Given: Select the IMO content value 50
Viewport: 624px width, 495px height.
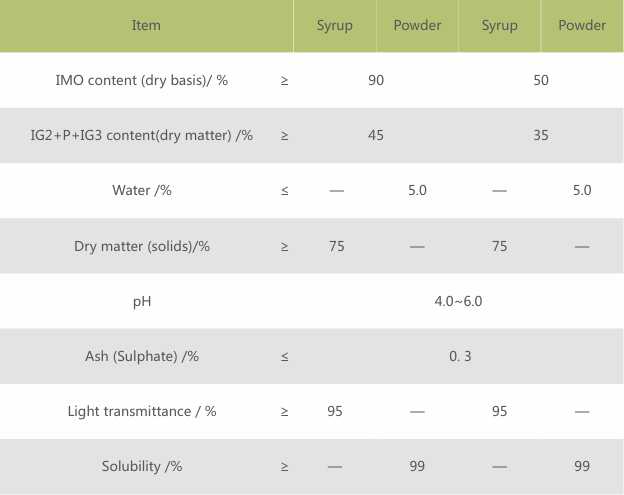Looking at the screenshot, I should click(541, 80).
